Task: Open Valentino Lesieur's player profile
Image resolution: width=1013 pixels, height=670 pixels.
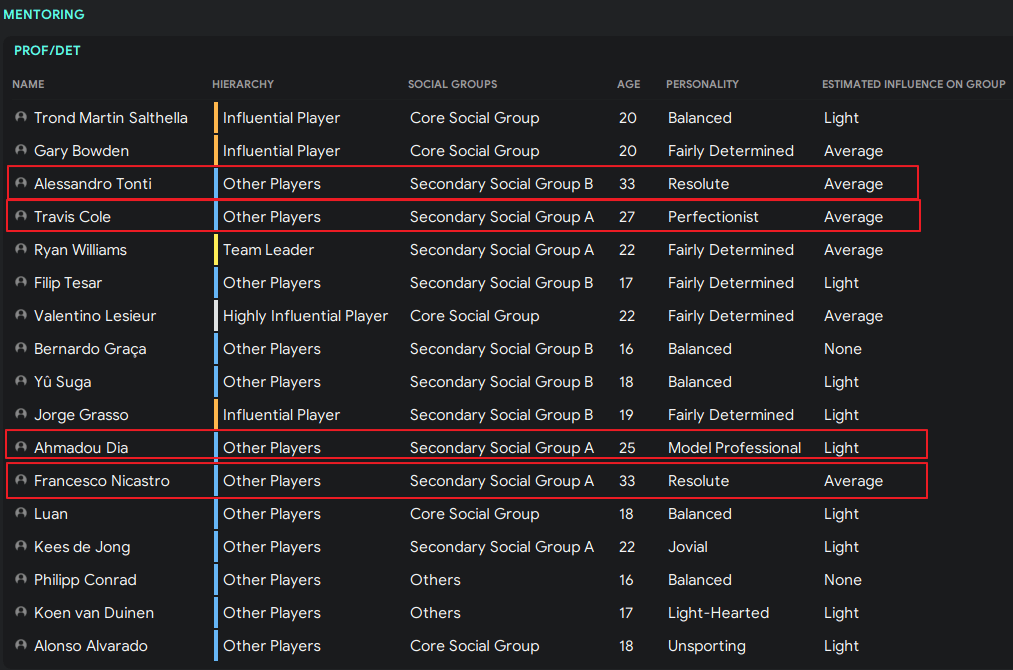Action: coord(95,315)
